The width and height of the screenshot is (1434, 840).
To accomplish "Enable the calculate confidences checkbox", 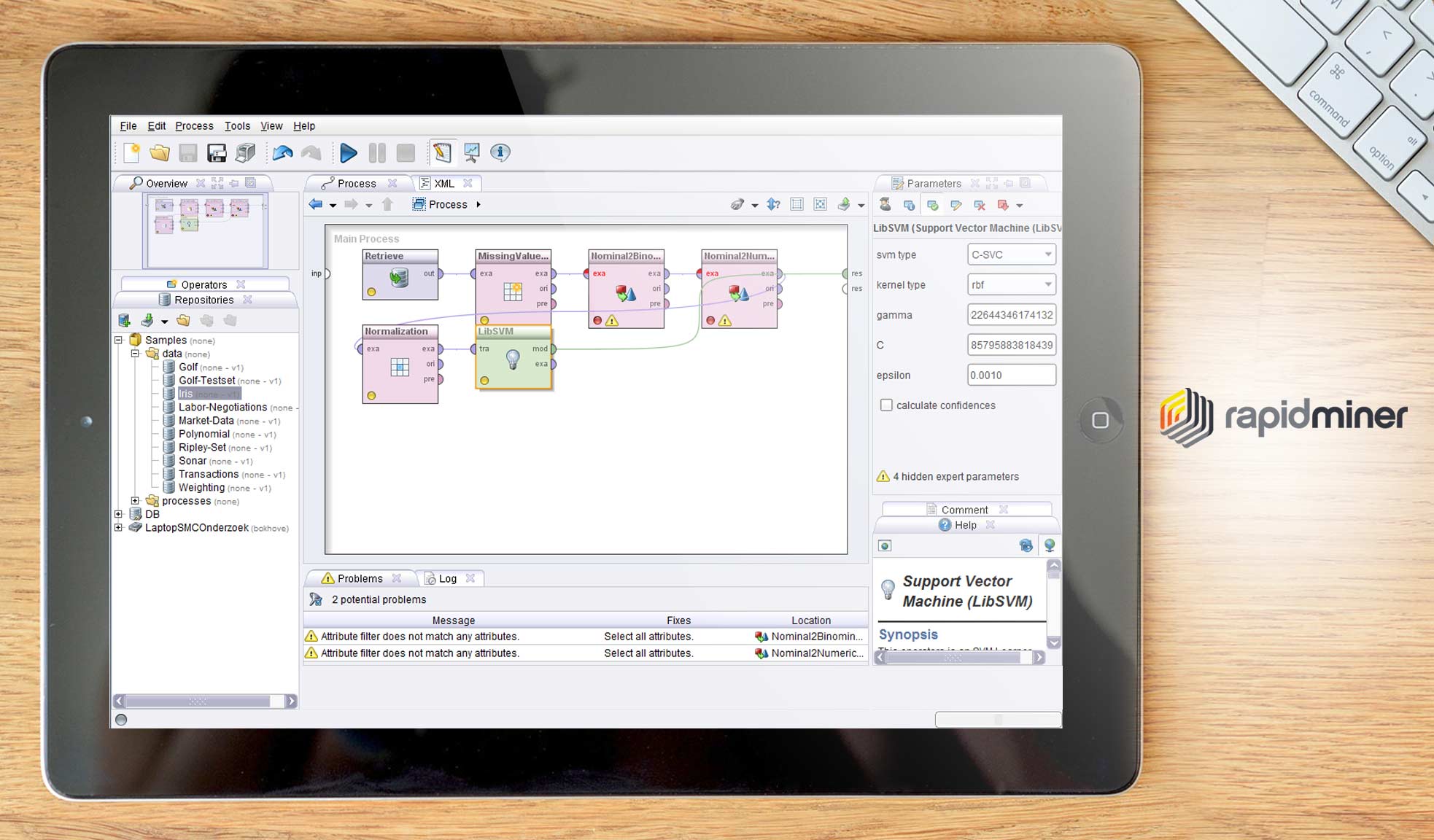I will click(x=886, y=405).
